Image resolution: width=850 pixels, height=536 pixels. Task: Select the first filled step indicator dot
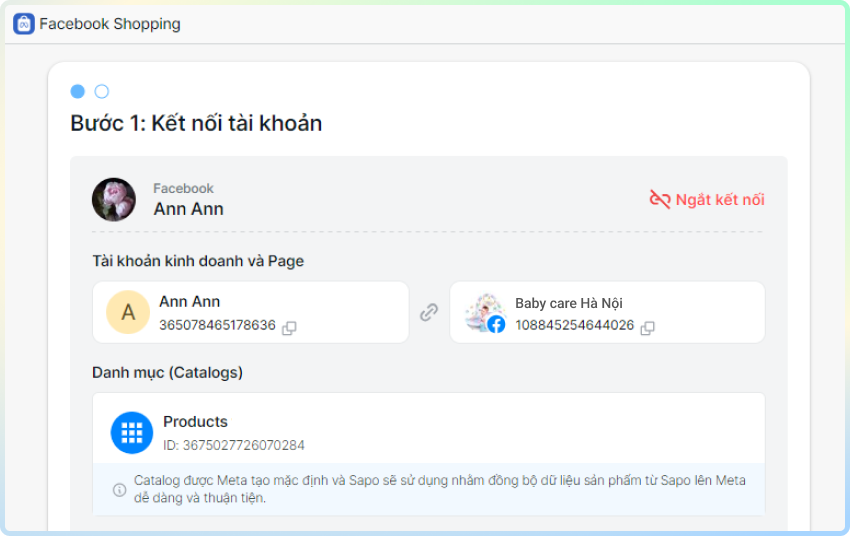tap(78, 91)
